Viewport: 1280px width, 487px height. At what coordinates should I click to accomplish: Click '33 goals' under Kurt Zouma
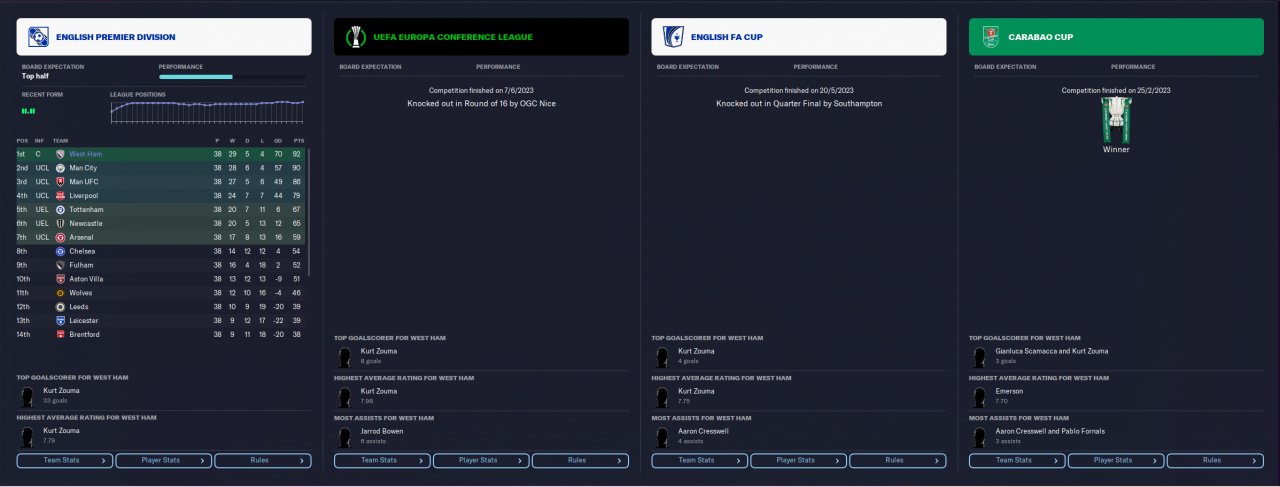tap(53, 399)
